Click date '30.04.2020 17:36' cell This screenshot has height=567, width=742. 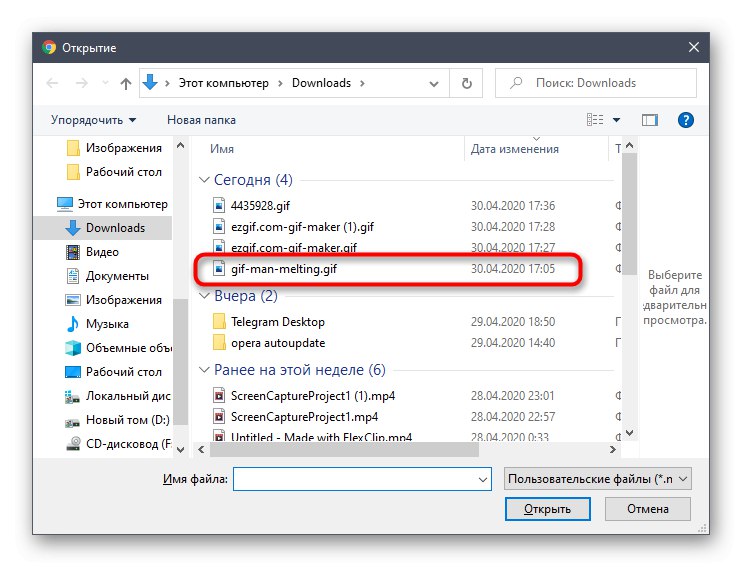(x=512, y=206)
